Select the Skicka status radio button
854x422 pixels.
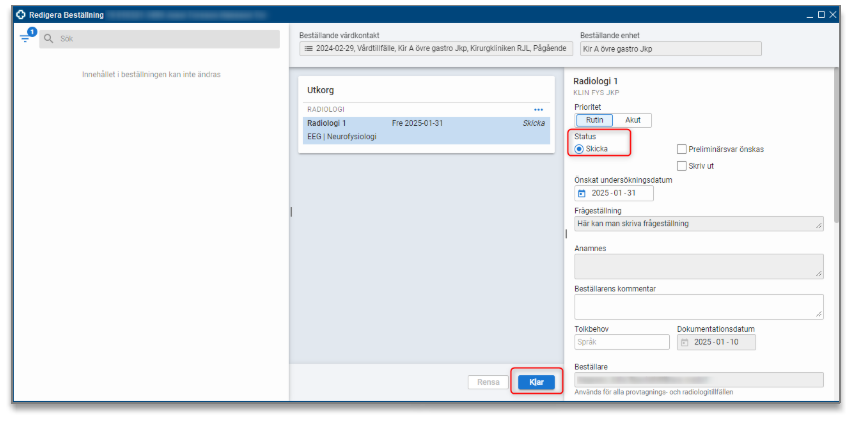point(580,148)
